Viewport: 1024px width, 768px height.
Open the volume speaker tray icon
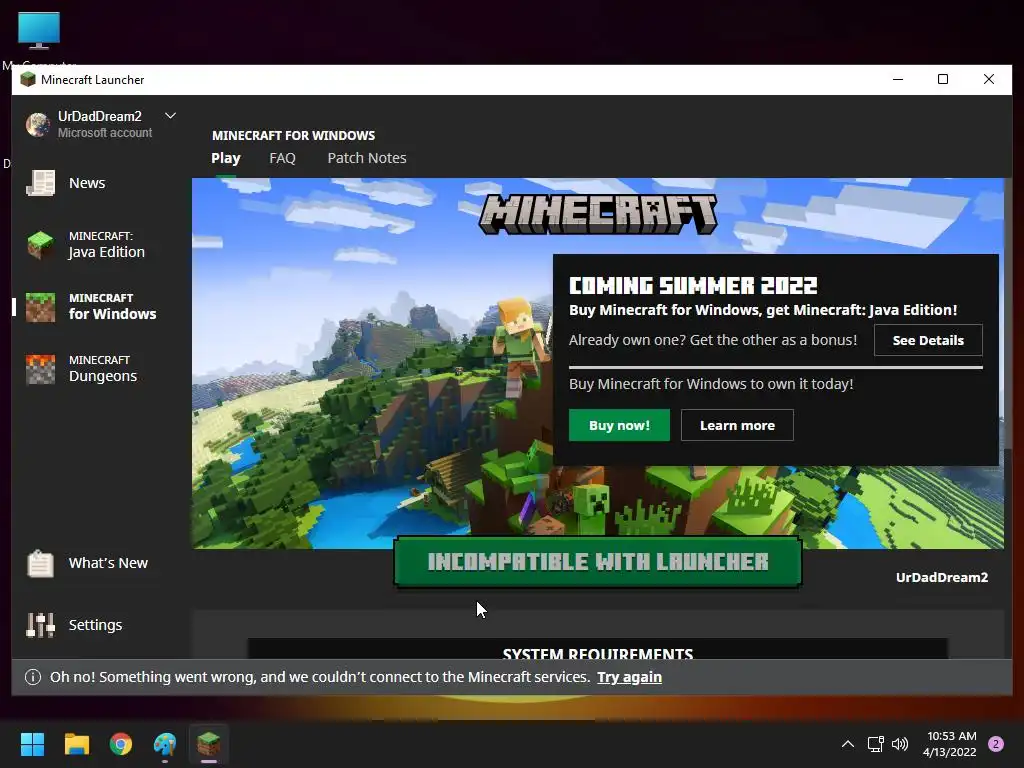(x=900, y=744)
